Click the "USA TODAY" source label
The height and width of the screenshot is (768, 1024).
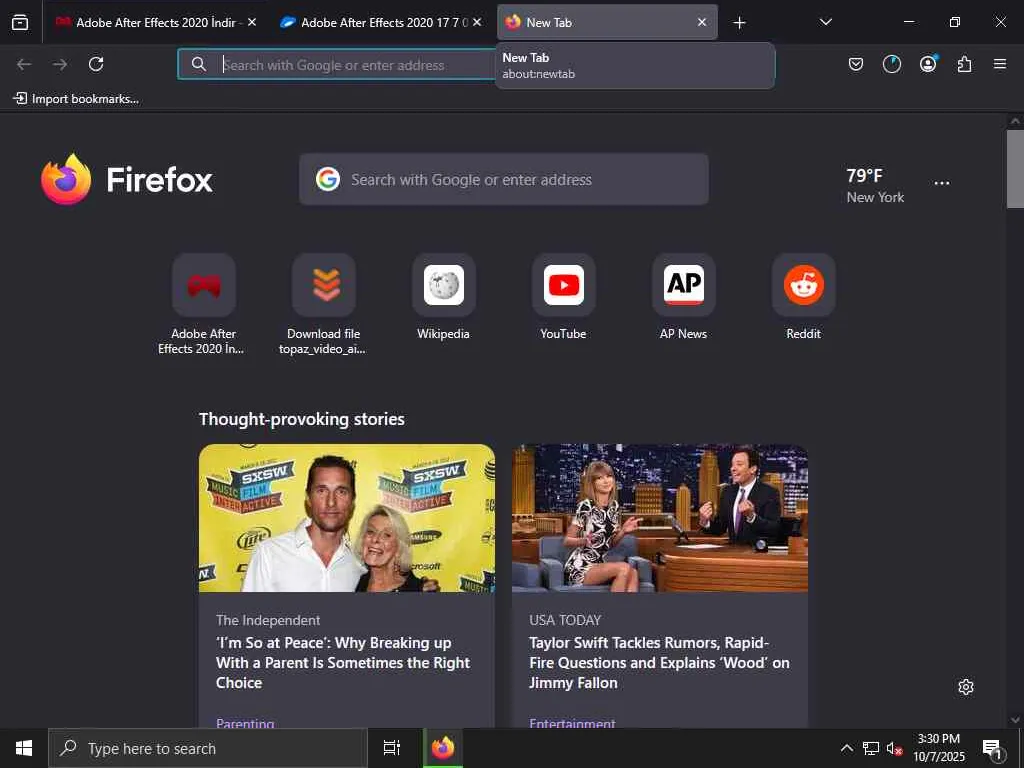point(565,620)
